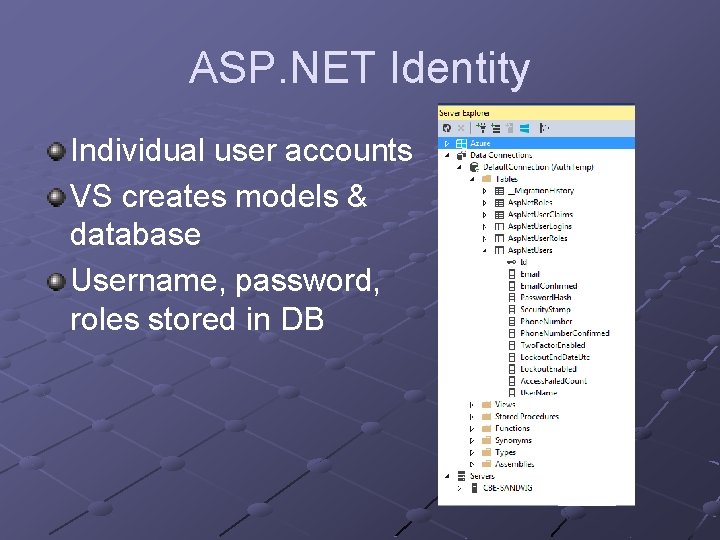Viewport: 720px width, 540px height.
Task: Click the ASP.NET Identity slide title
Action: 360,68
